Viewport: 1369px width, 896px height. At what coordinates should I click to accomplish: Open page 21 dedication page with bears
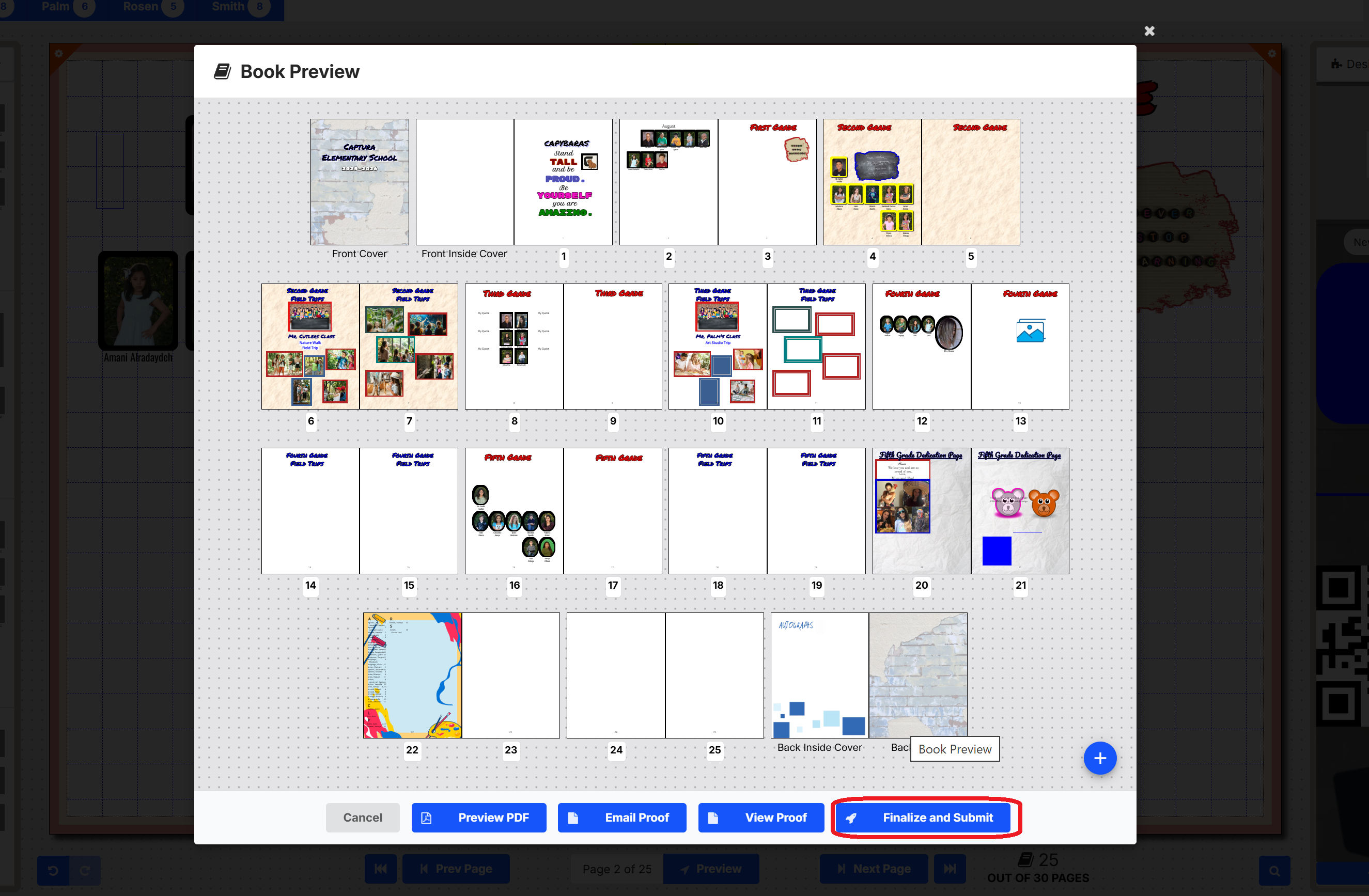(x=1019, y=511)
